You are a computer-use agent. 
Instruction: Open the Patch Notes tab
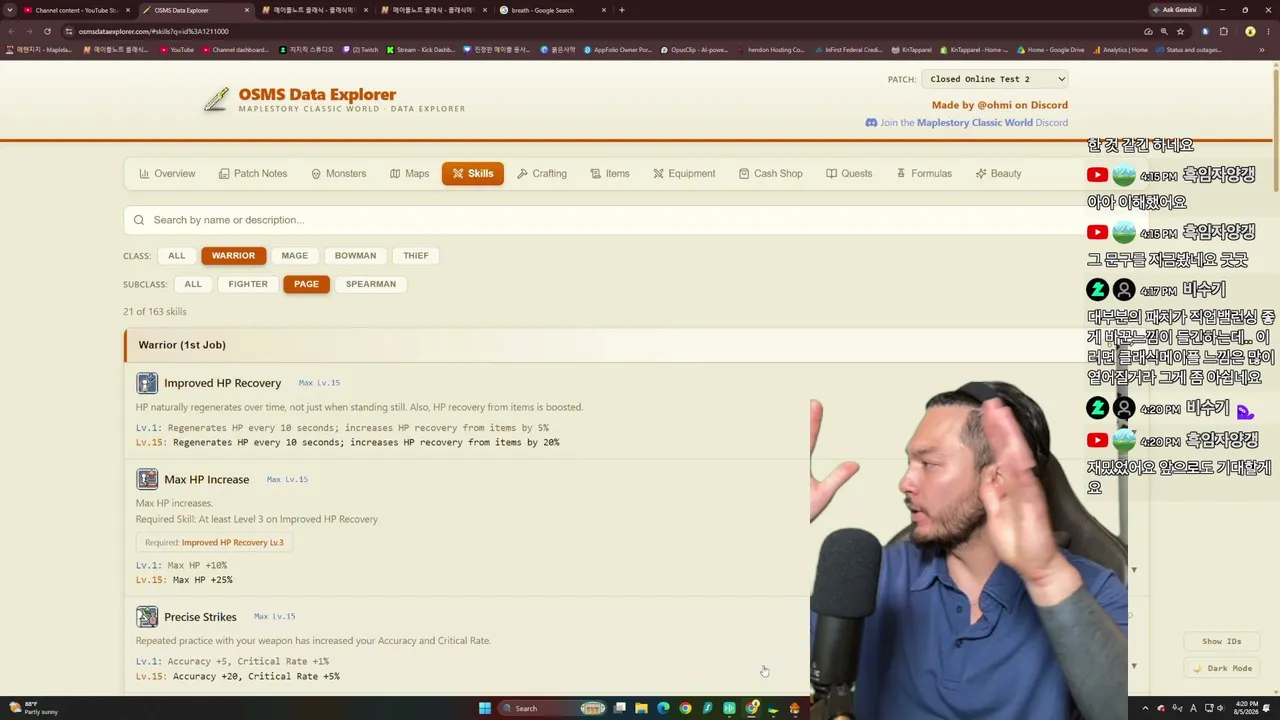[253, 174]
